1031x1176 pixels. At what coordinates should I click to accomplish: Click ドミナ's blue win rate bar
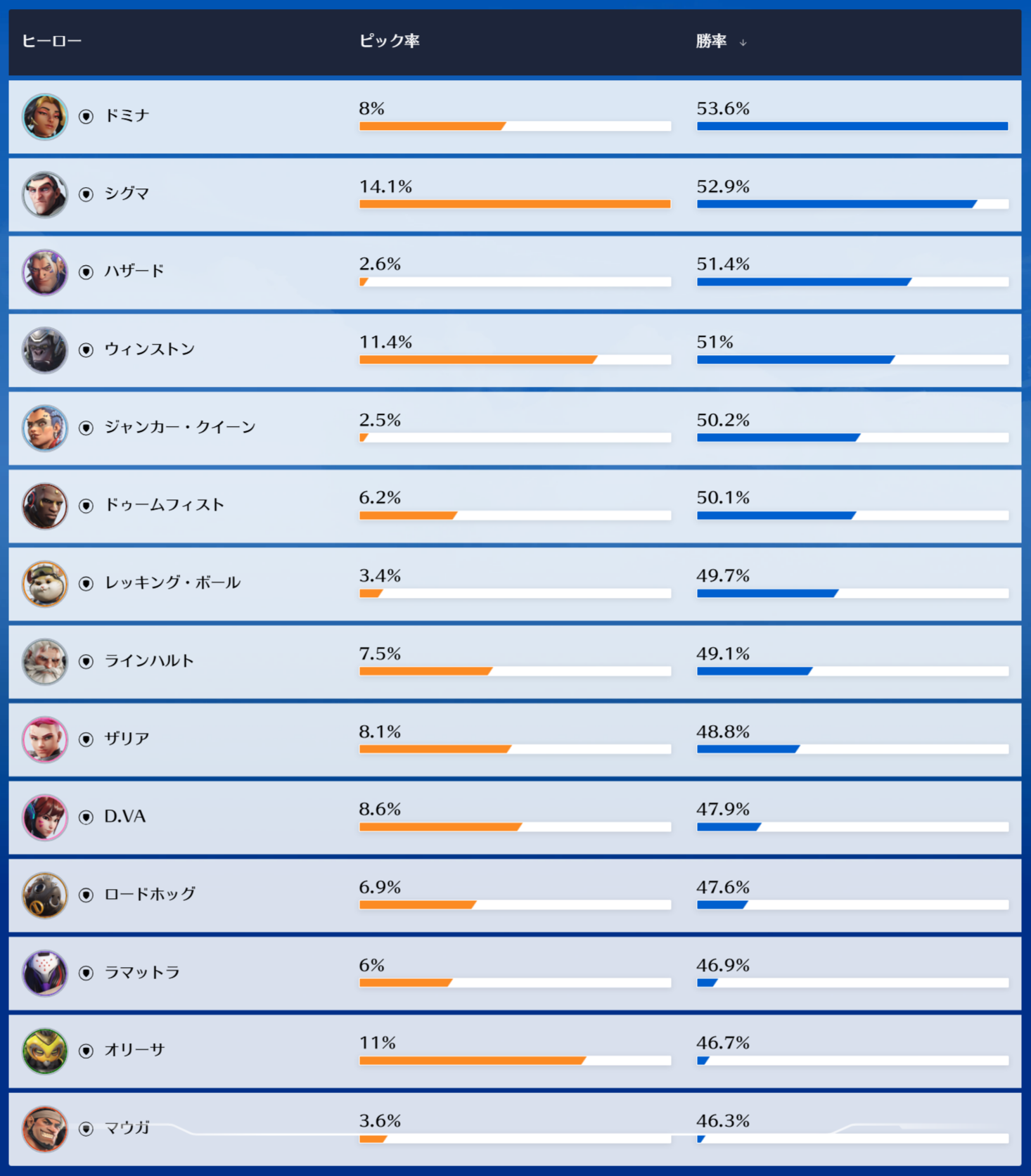pos(852,127)
